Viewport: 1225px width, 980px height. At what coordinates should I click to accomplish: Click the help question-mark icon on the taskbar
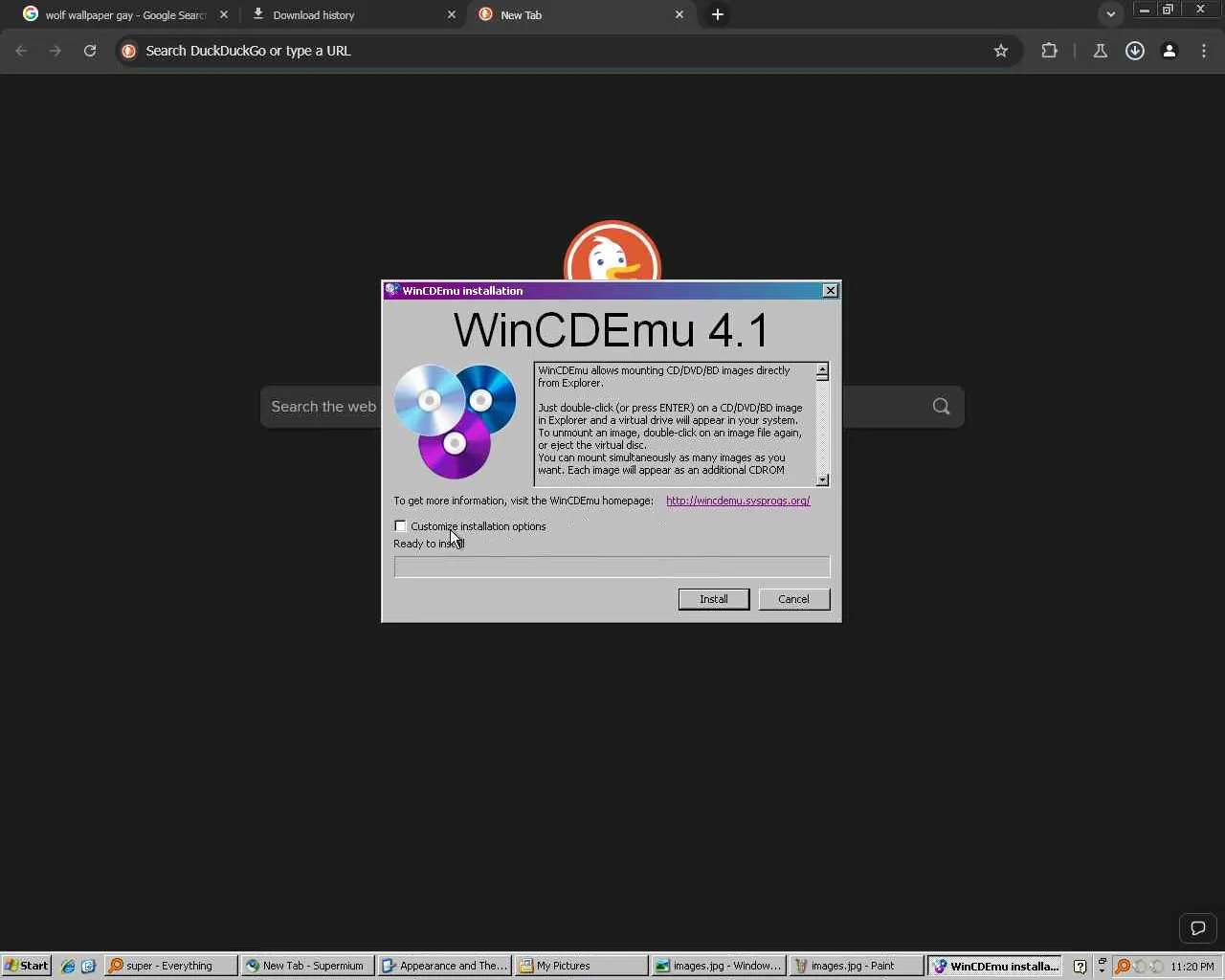point(1080,966)
